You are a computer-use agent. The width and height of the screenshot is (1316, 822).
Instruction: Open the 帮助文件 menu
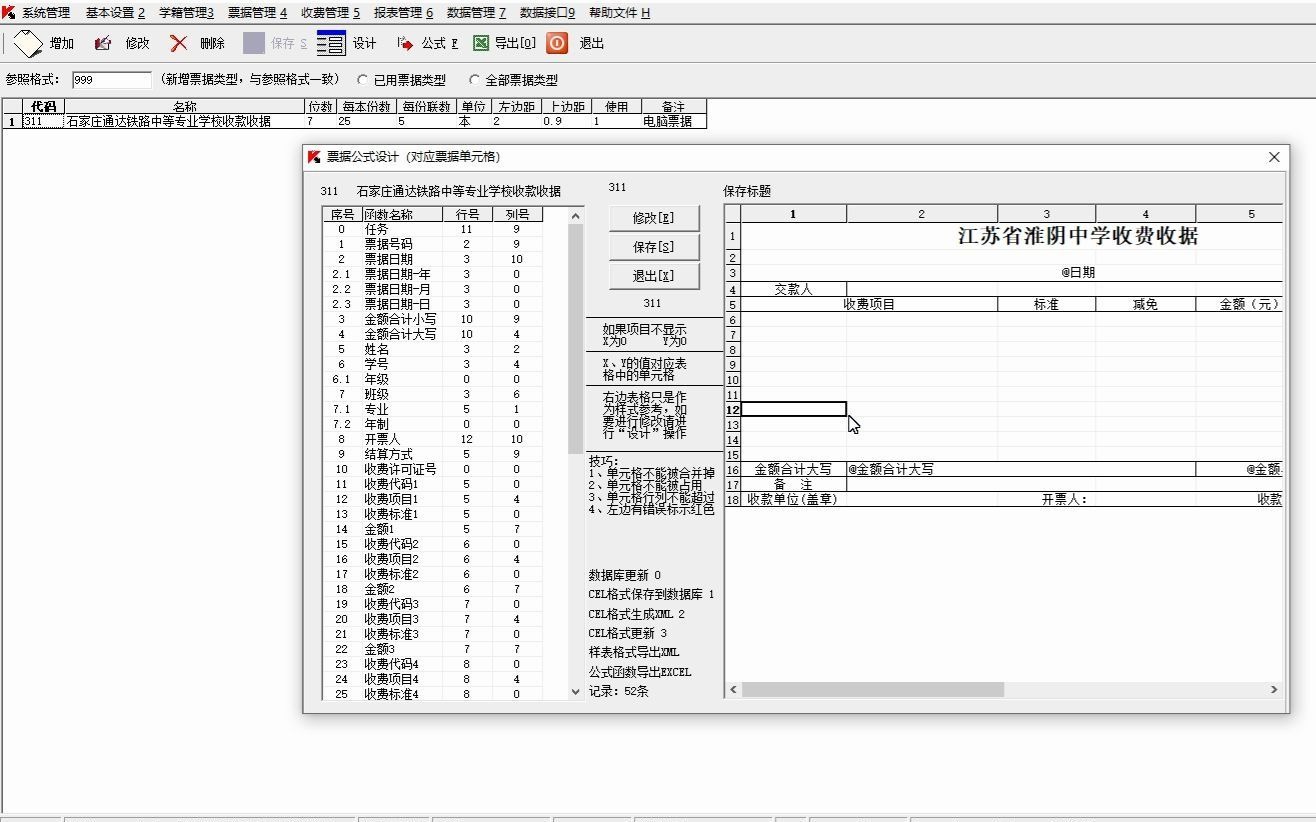point(619,13)
